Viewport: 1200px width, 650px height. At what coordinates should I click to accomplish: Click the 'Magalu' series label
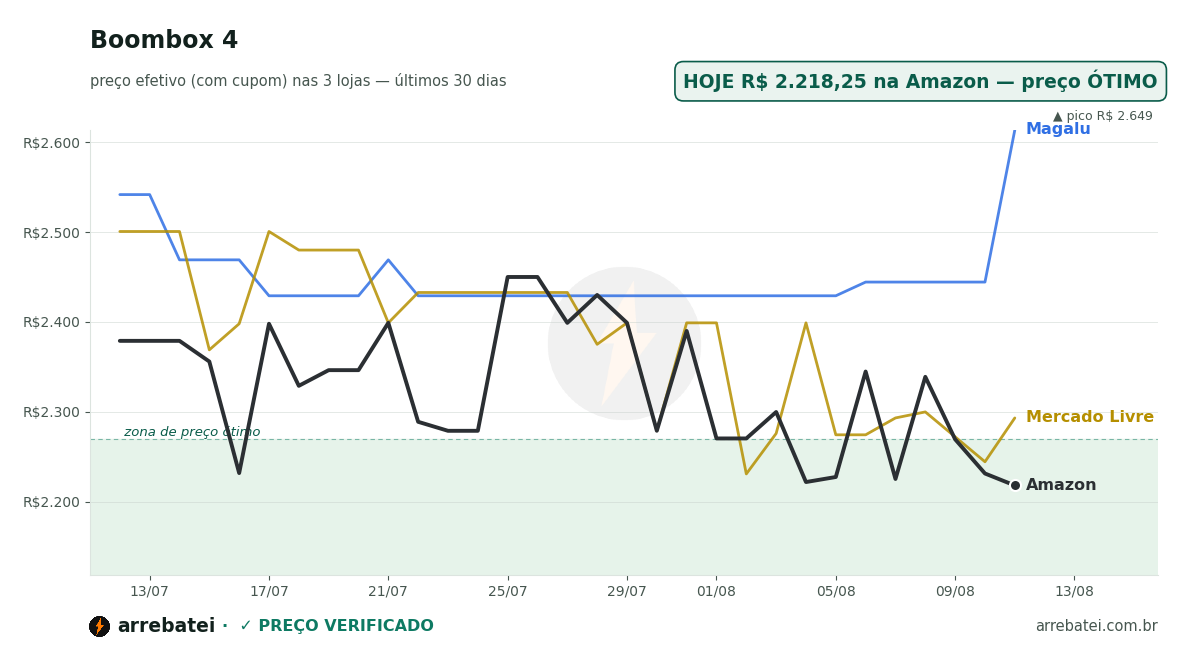(1058, 129)
